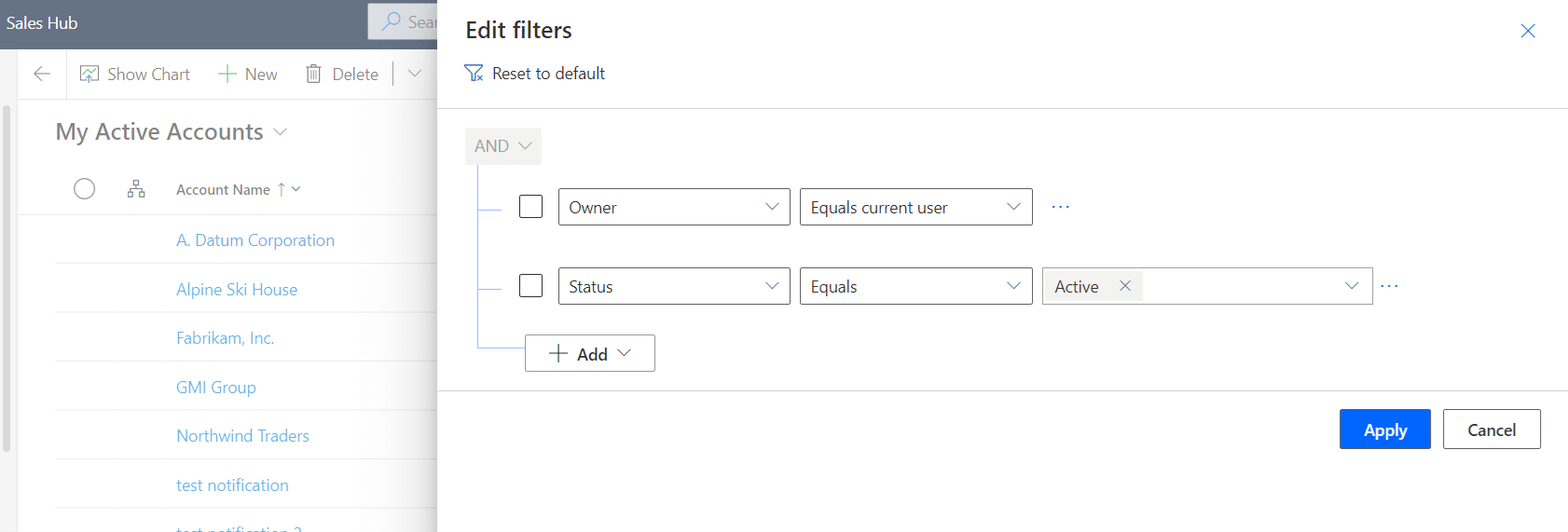
Task: Open more options for Owner row
Action: [x=1061, y=207]
